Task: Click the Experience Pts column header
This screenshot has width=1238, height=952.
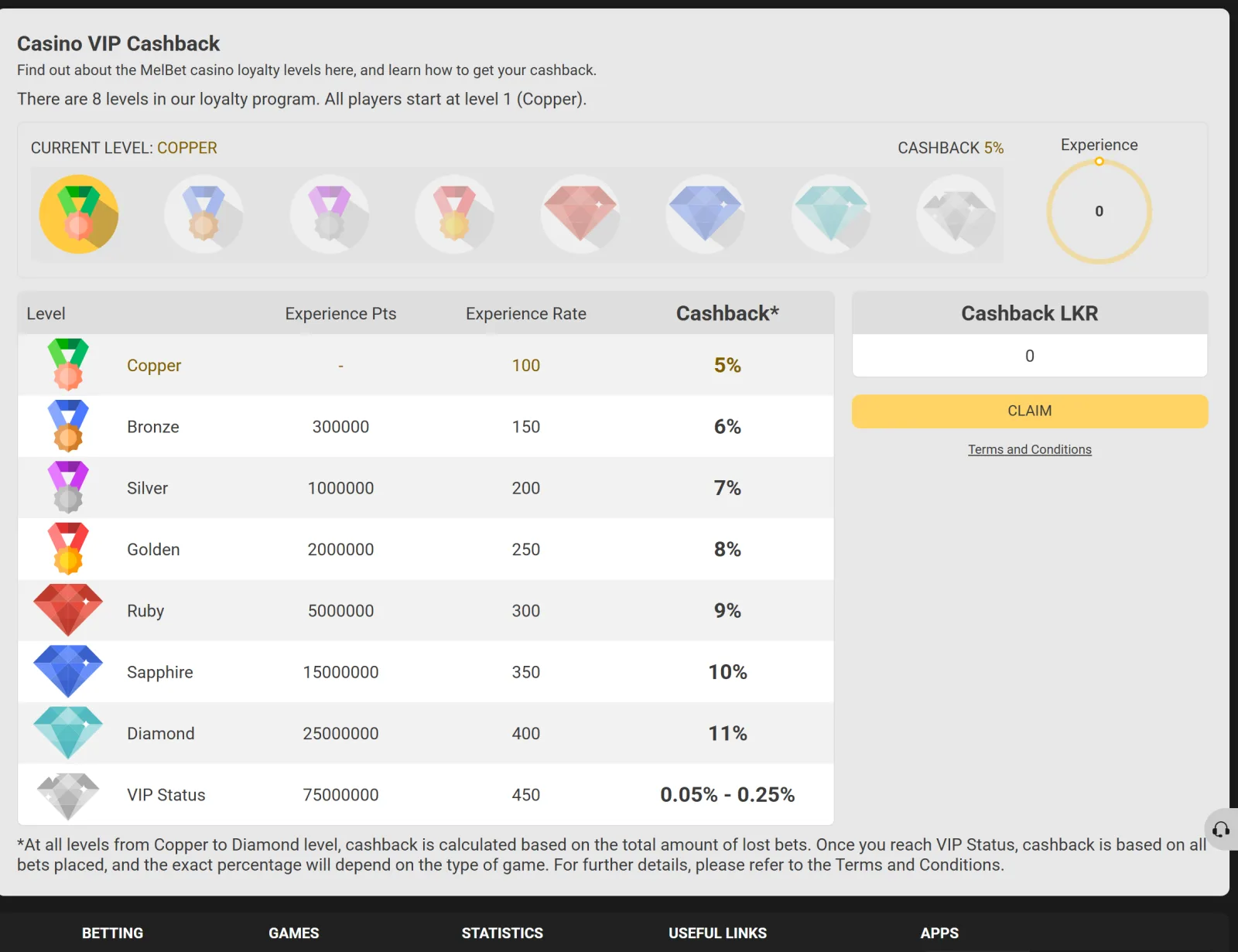Action: click(340, 314)
